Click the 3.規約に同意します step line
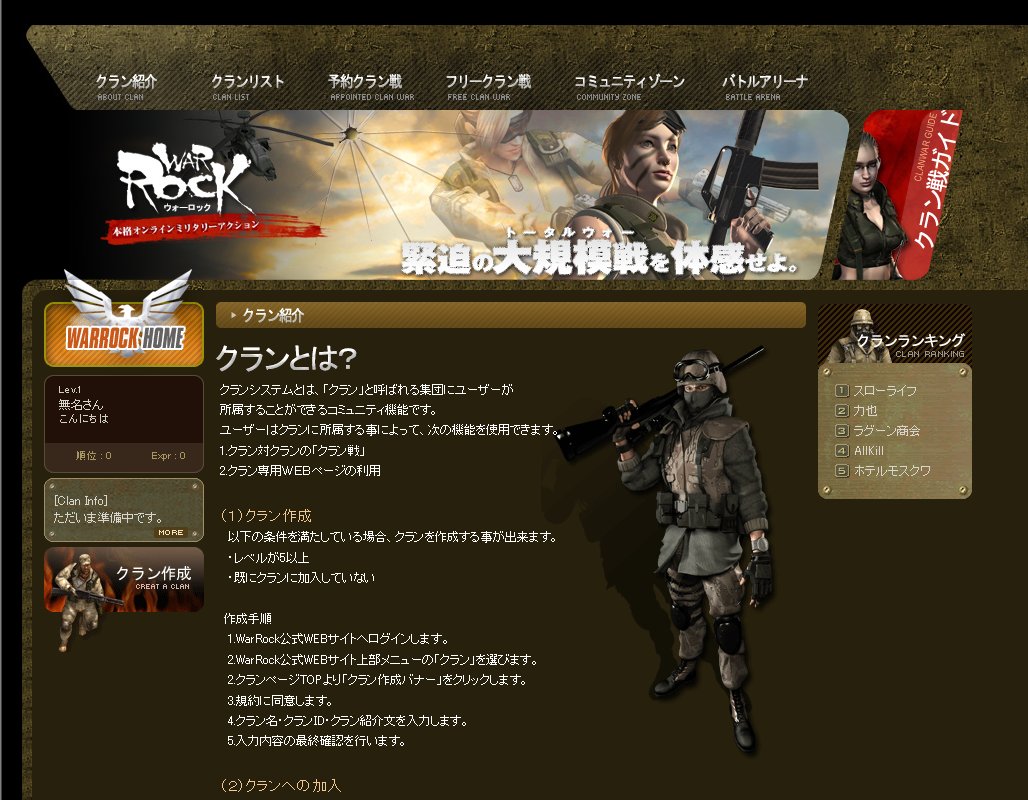 pyautogui.click(x=280, y=700)
